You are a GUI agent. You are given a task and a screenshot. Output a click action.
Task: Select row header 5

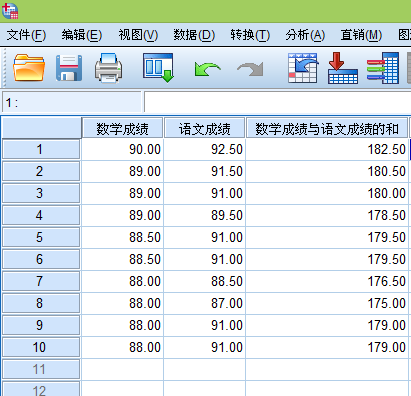pos(41,237)
